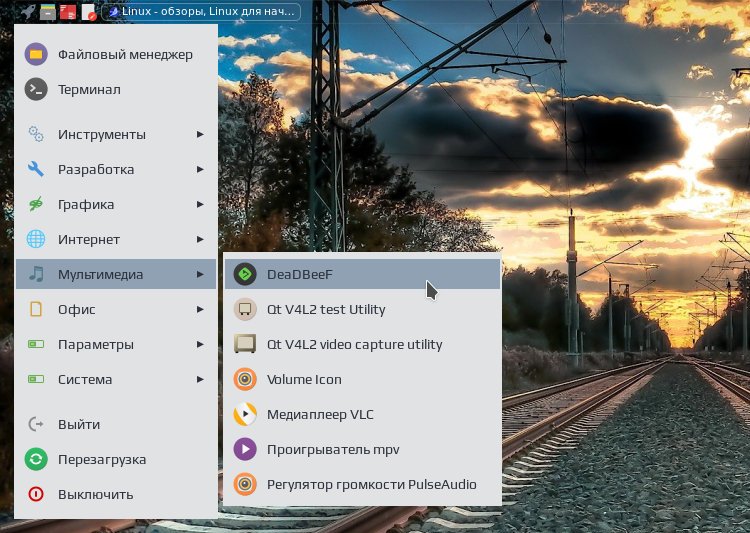Click the wrench icon beside Разработка

[36, 169]
